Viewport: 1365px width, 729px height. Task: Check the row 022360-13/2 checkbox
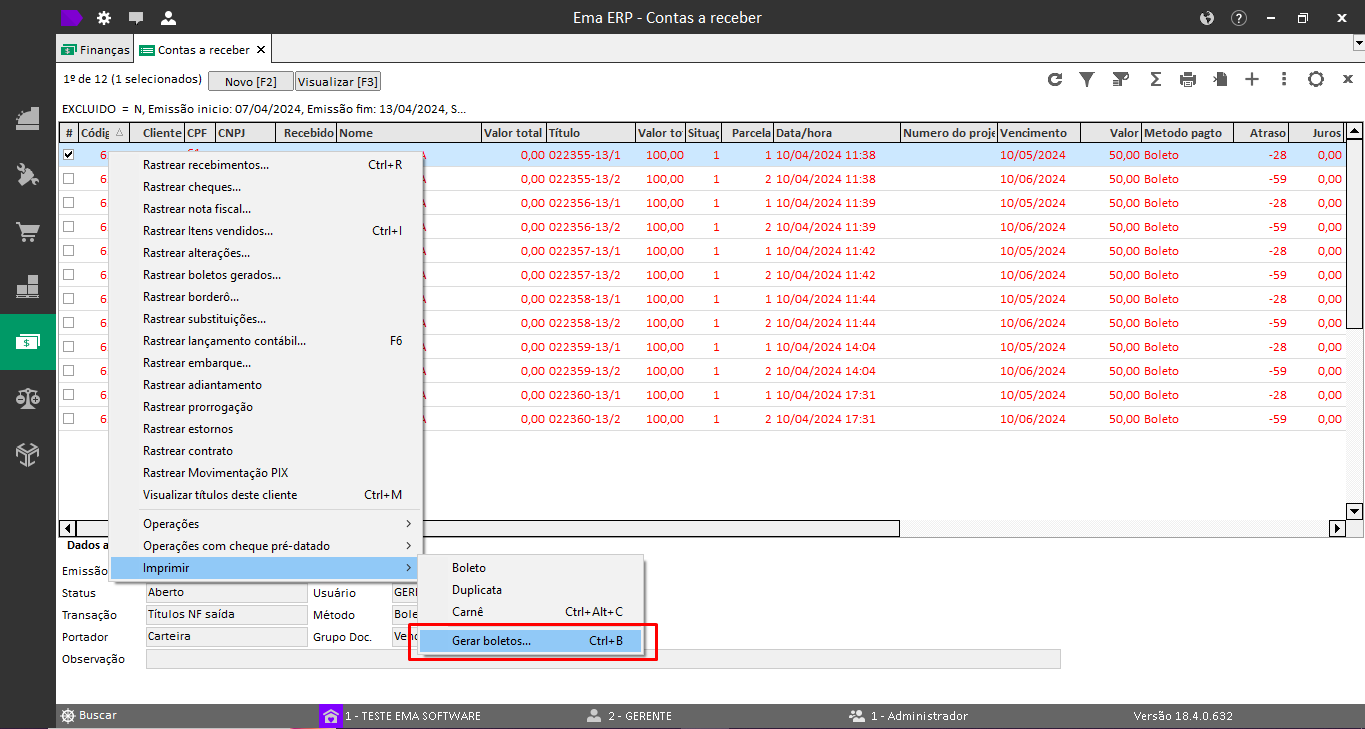point(68,419)
